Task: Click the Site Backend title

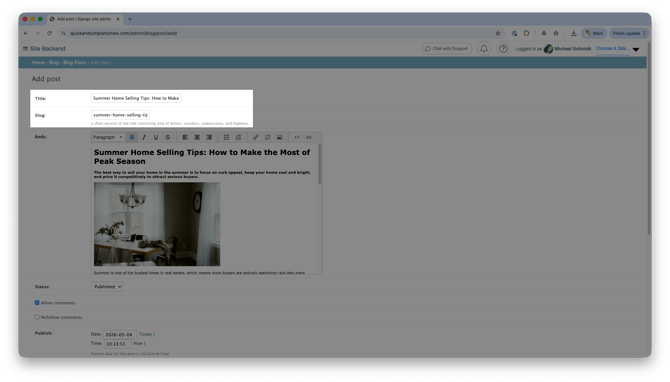Action: click(47, 49)
